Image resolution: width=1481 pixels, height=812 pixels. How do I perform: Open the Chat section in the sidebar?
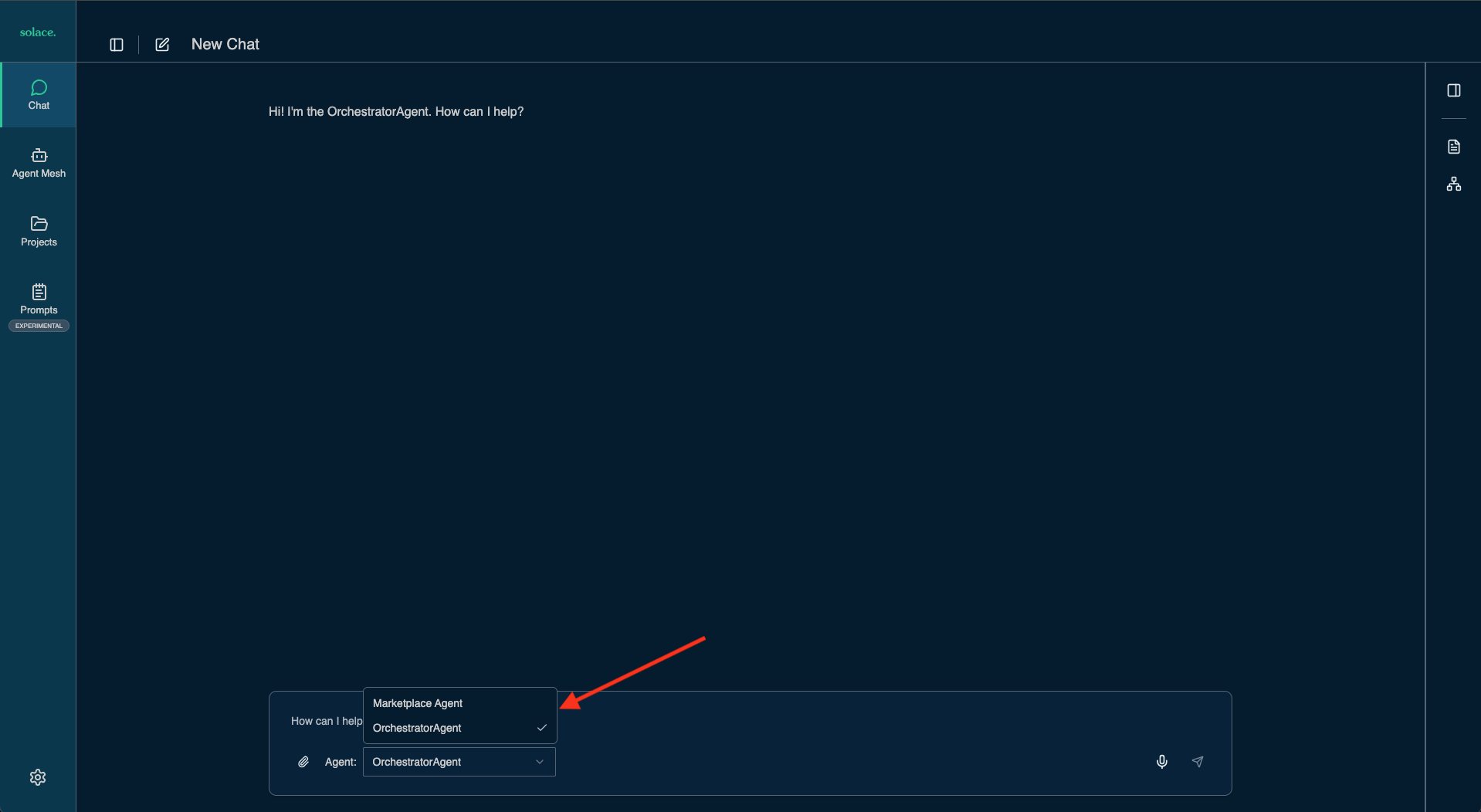(38, 94)
